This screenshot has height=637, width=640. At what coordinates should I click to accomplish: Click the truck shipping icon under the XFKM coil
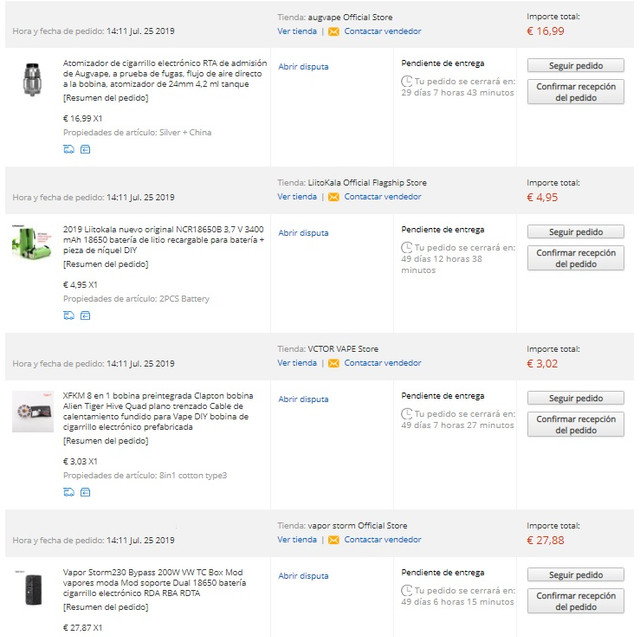click(69, 492)
